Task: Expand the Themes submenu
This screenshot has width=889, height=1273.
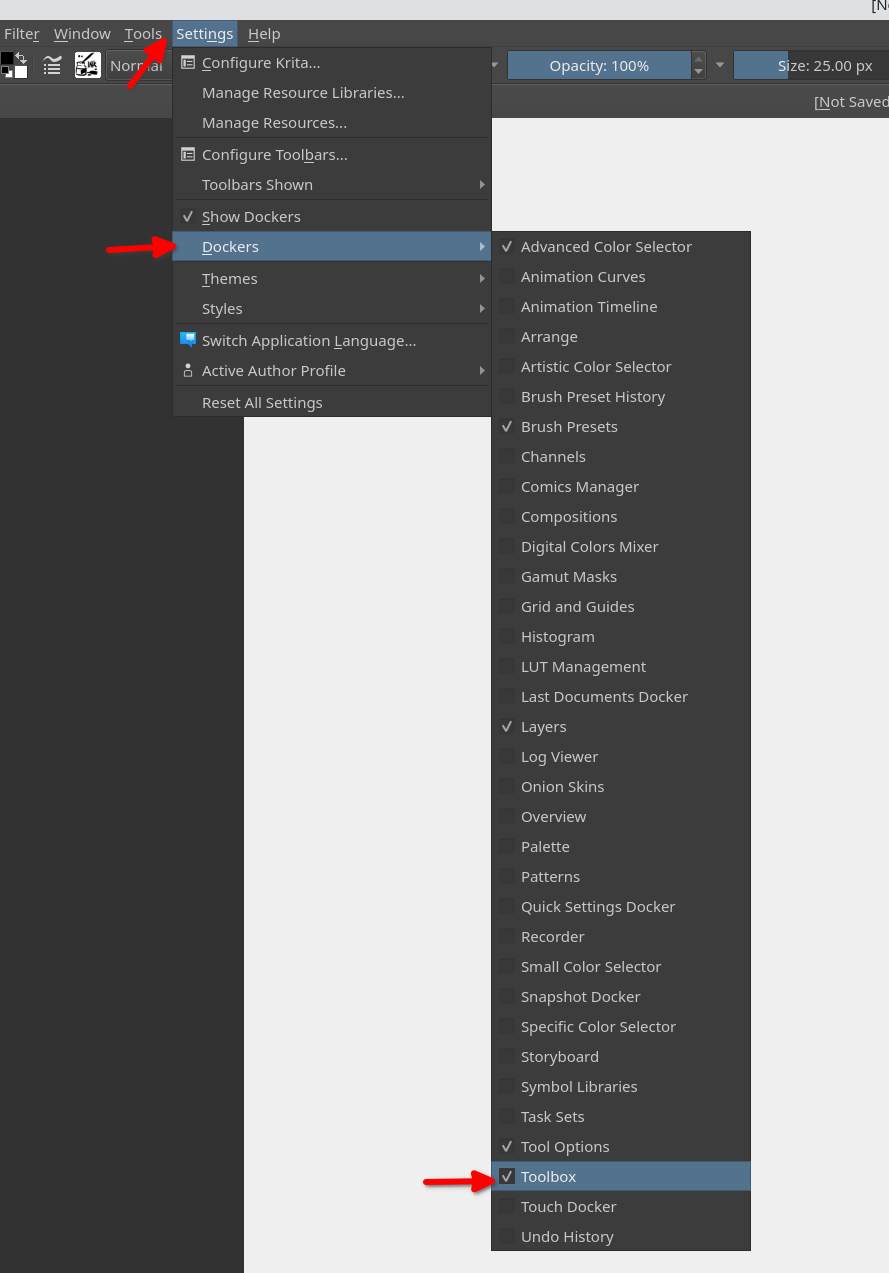Action: 230,278
